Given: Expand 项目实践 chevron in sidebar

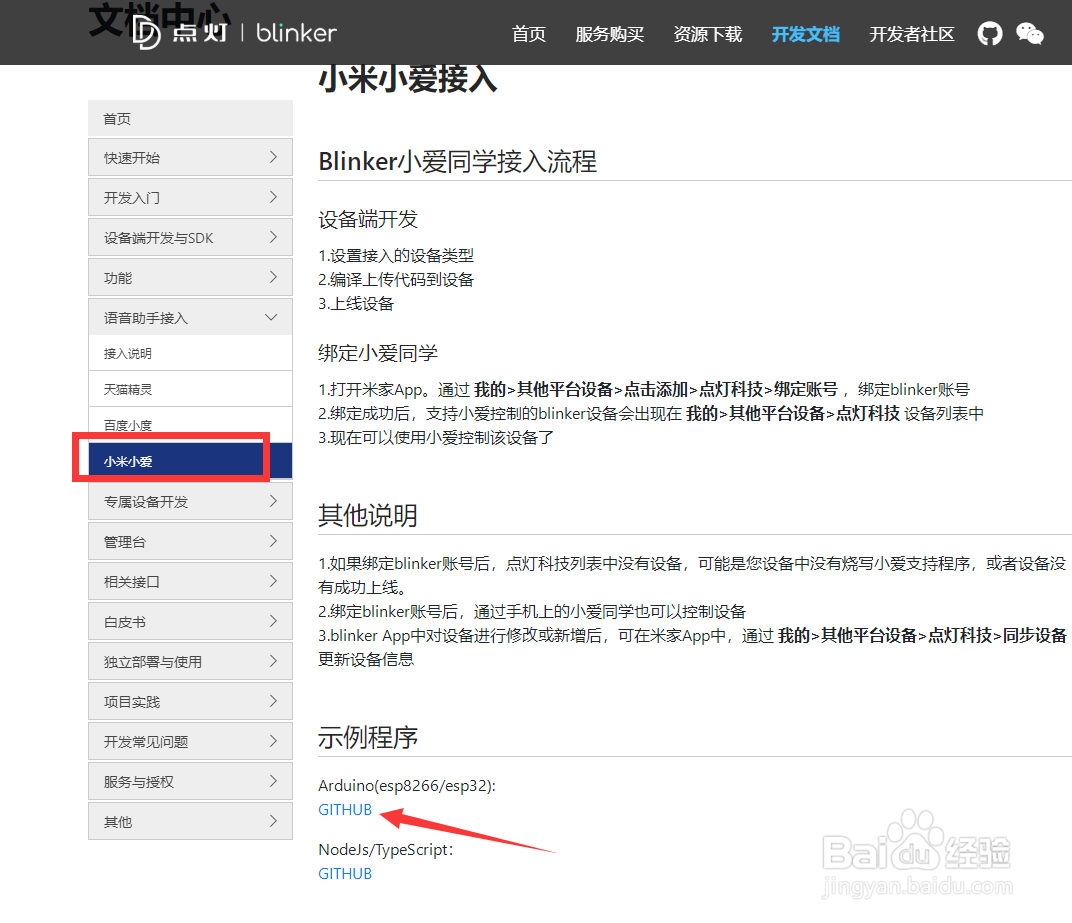Looking at the screenshot, I should (x=273, y=701).
